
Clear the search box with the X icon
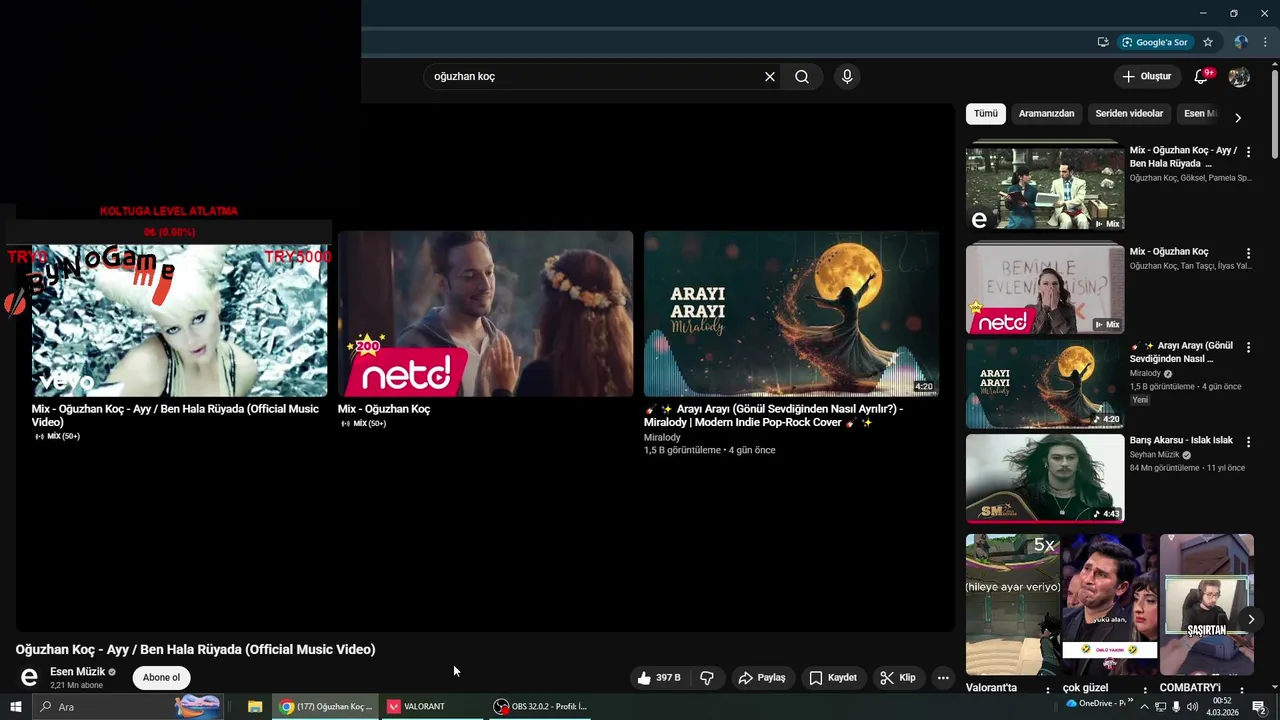[x=770, y=77]
